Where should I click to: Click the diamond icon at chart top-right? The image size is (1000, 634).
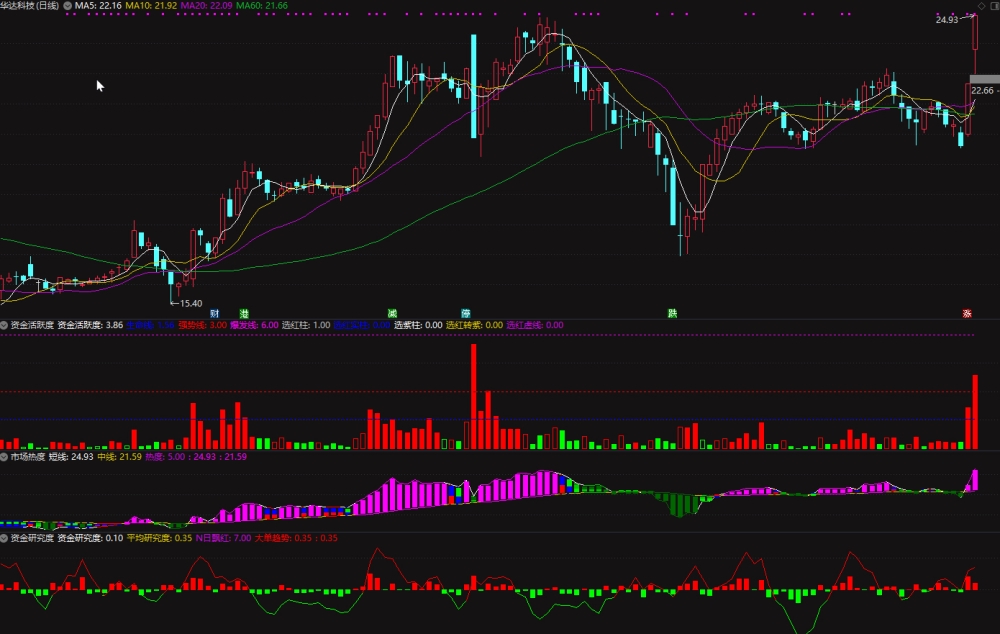pyautogui.click(x=982, y=6)
